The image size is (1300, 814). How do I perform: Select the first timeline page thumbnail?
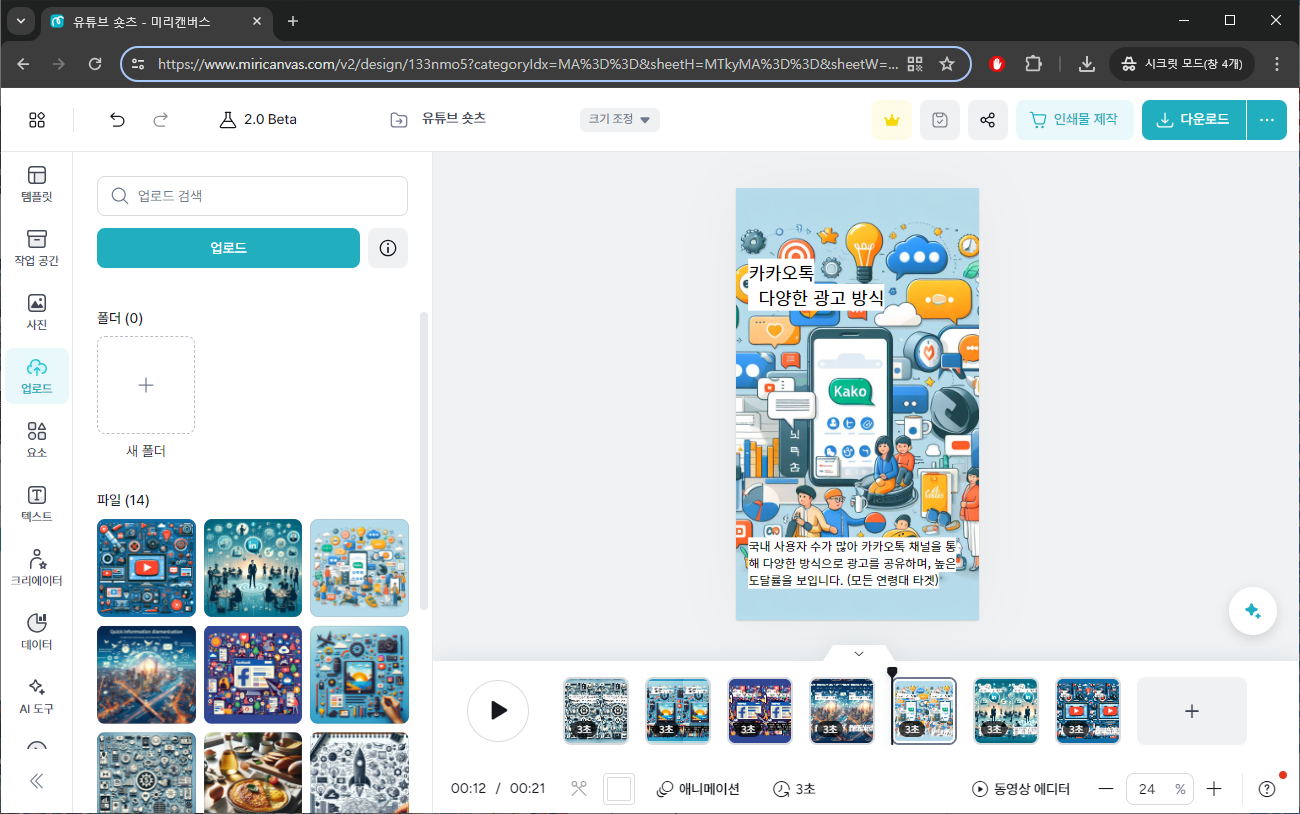click(596, 711)
